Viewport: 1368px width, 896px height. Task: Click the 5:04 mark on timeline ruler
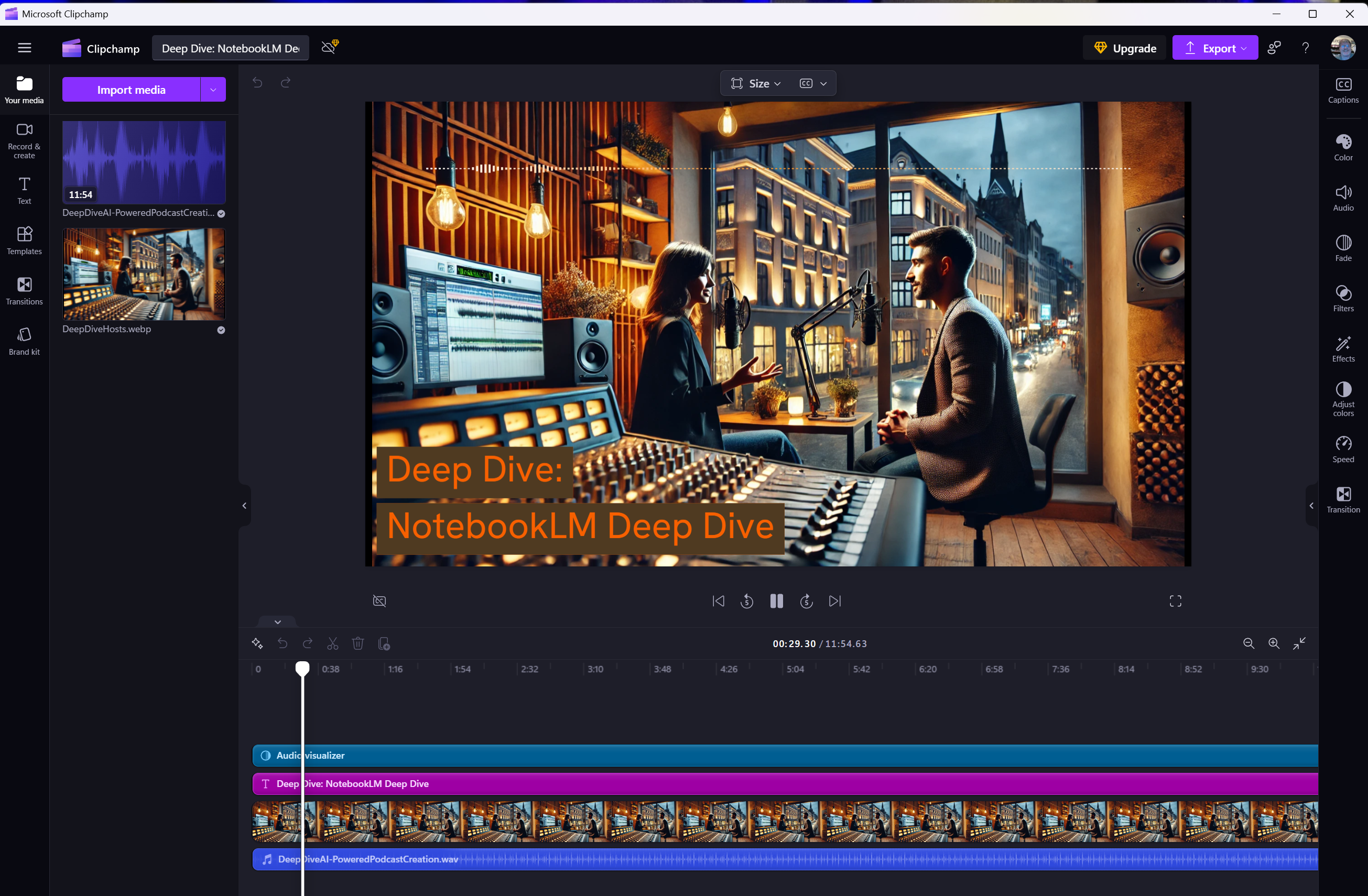(795, 670)
